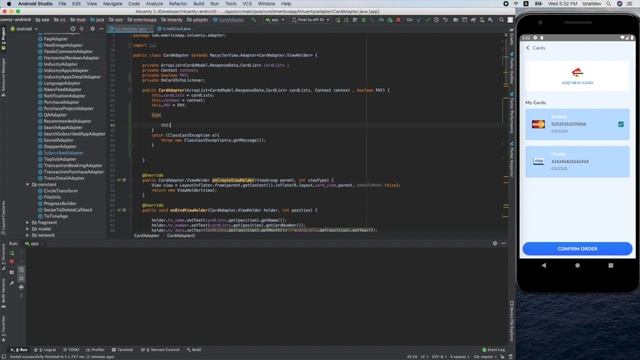
Task: Open the Project panel settings gear
Action: coord(93,29)
